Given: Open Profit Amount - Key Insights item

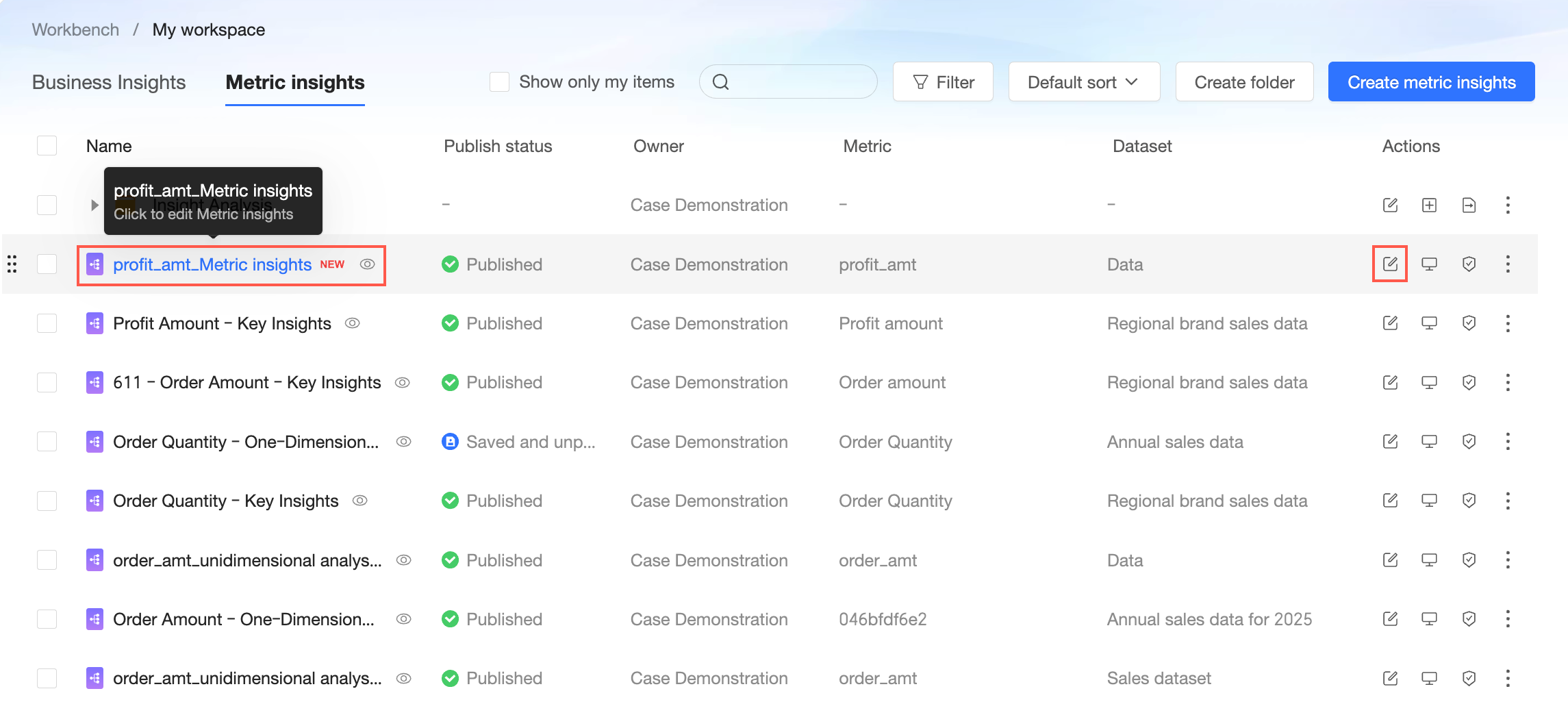Looking at the screenshot, I should pyautogui.click(x=222, y=323).
